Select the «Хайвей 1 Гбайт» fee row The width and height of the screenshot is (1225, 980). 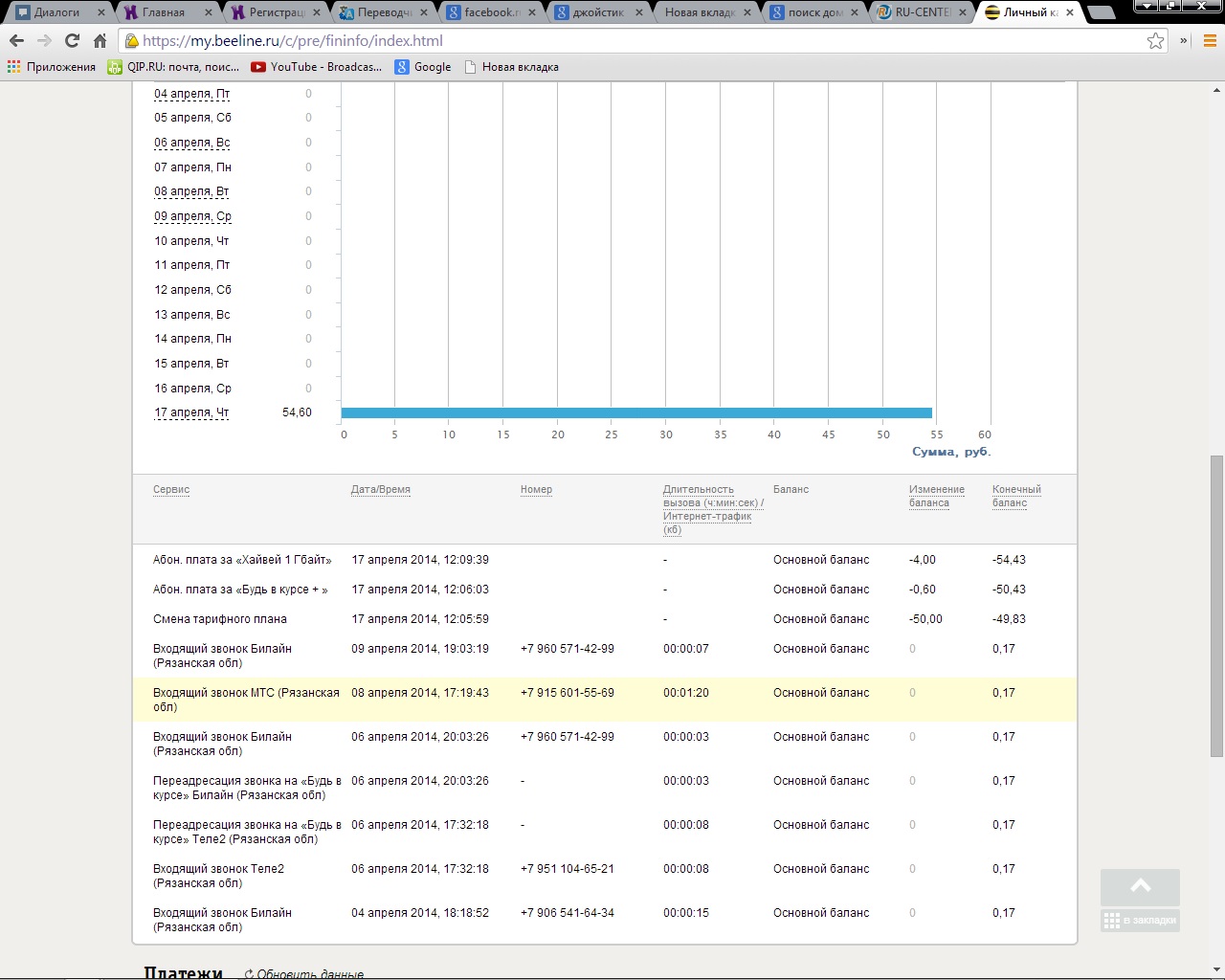click(605, 560)
